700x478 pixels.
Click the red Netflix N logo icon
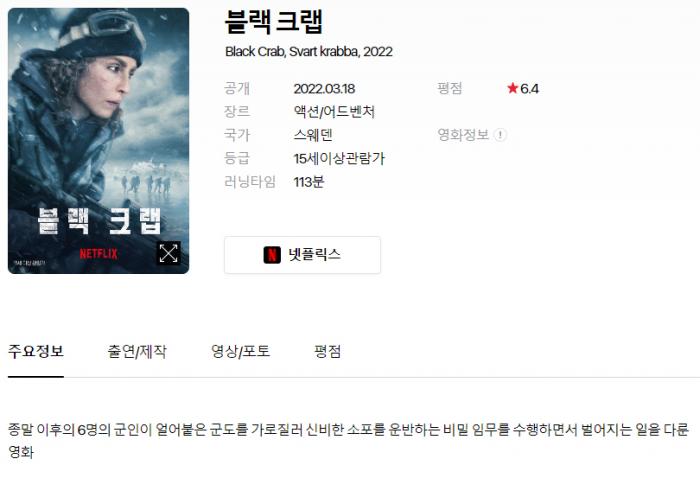coord(272,255)
